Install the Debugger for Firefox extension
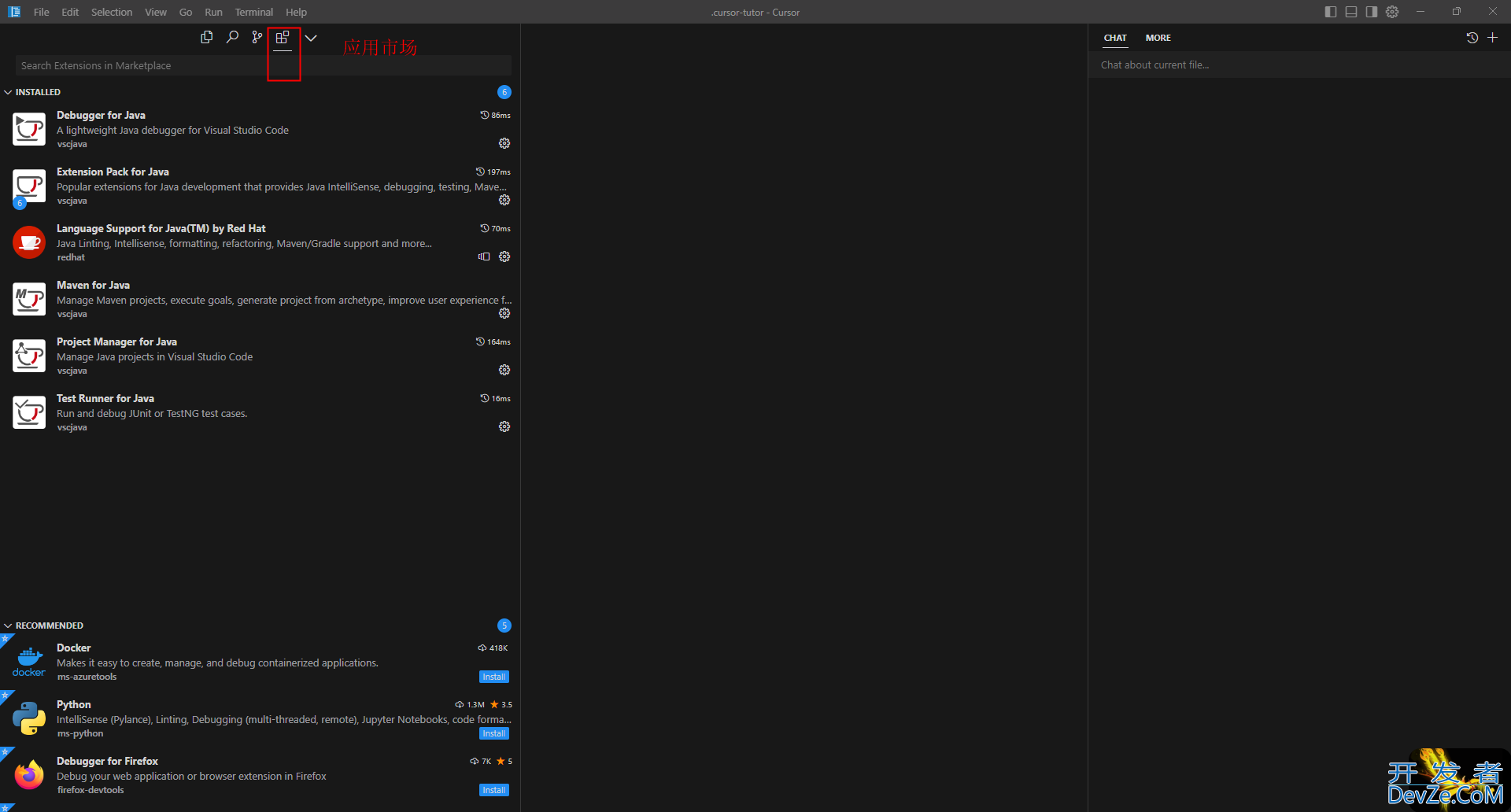This screenshot has height=812, width=1511. point(494,790)
